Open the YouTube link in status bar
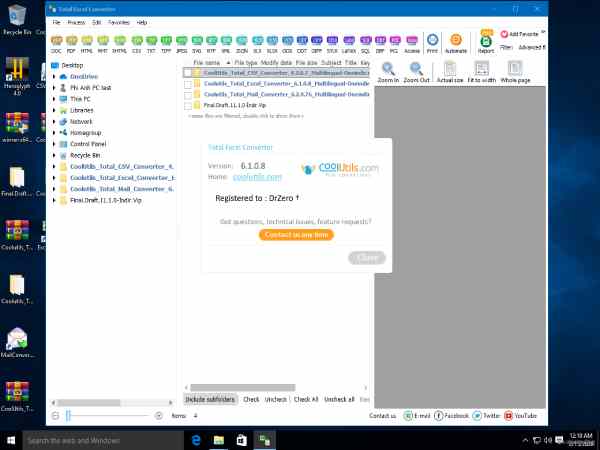The image size is (600, 450). click(520, 416)
